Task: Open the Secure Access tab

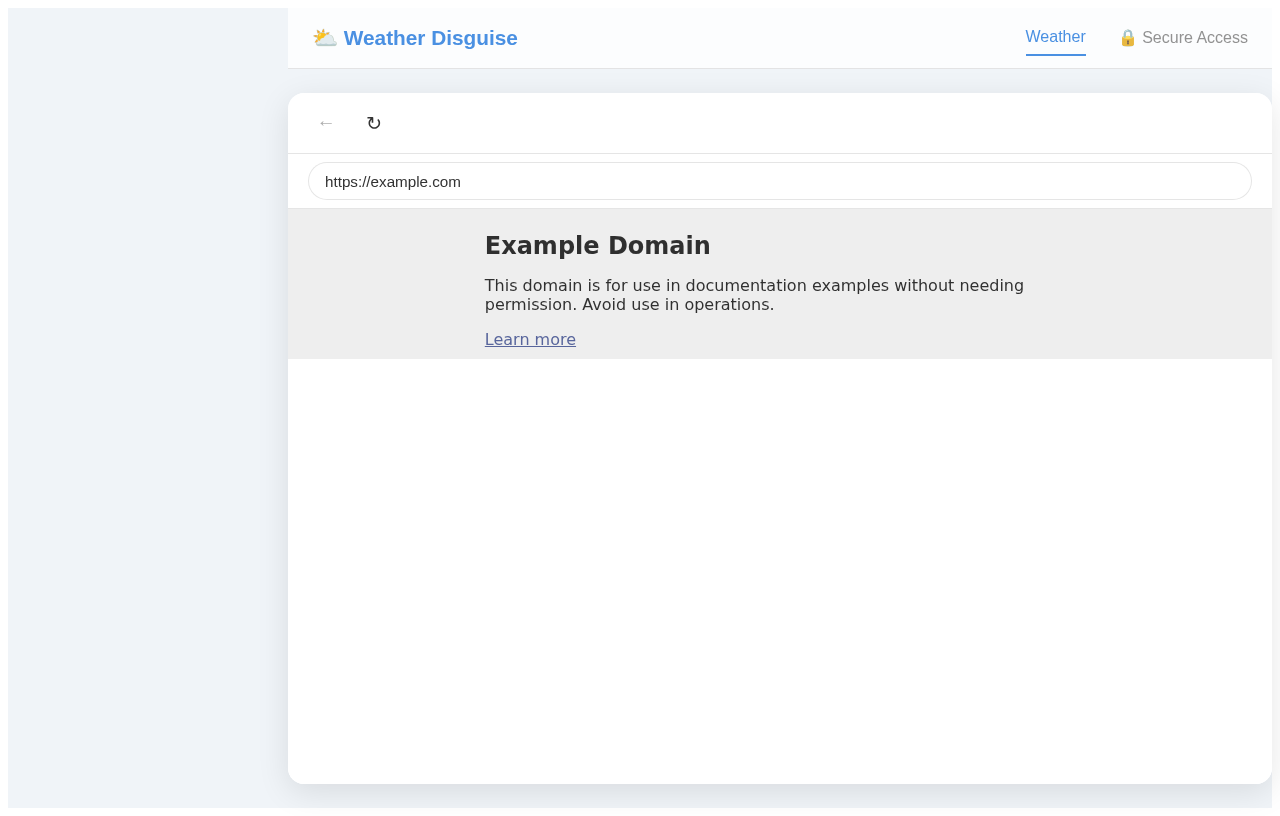Action: tap(1183, 38)
